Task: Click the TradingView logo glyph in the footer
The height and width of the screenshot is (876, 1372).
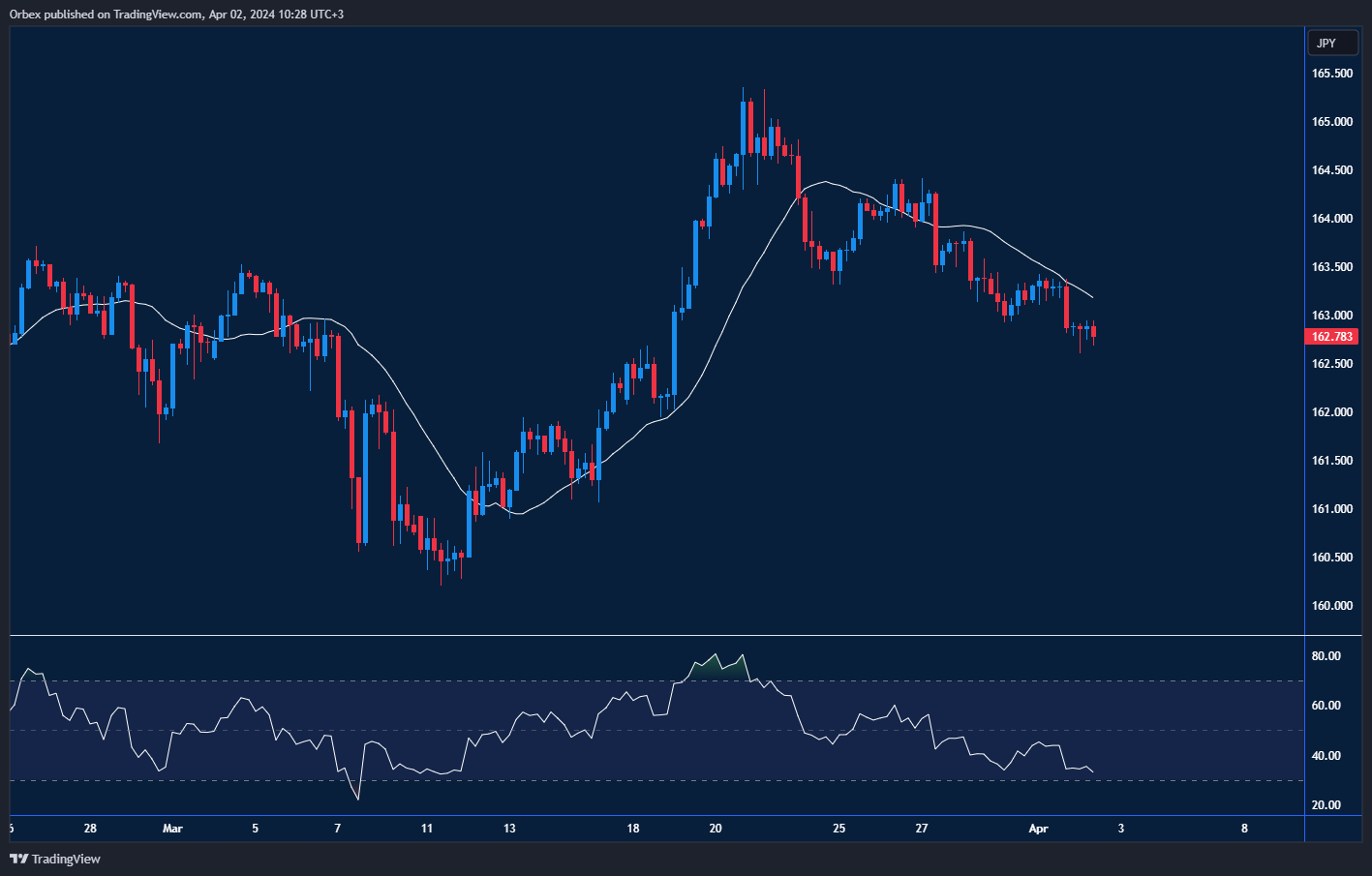Action: (16, 859)
